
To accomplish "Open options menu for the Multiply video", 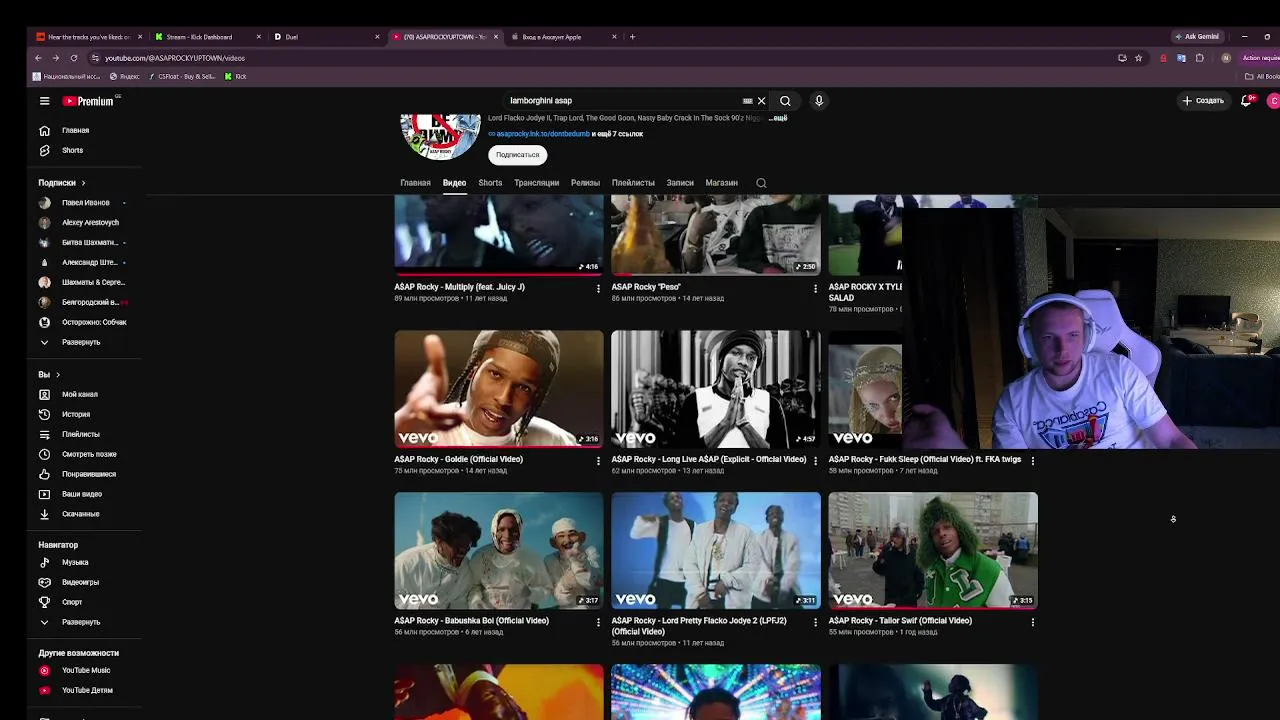I will [598, 289].
